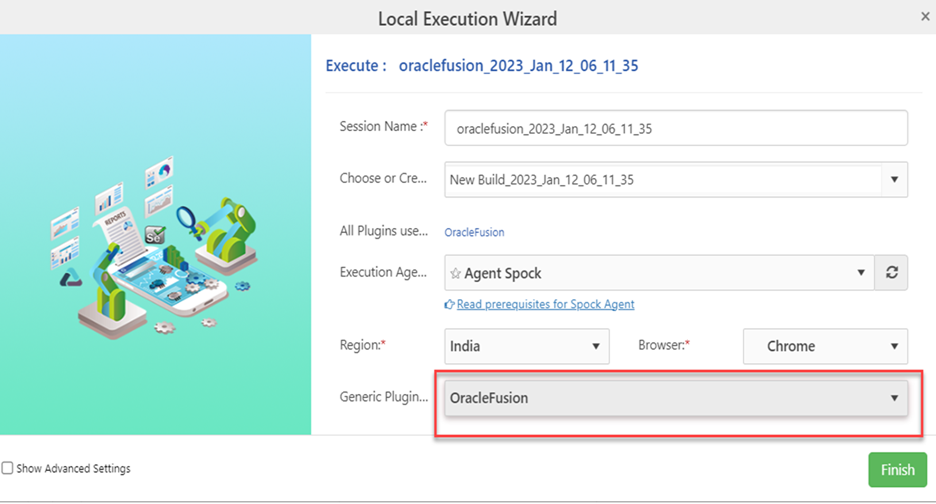This screenshot has width=936, height=504.
Task: Expand the Generic Plugin dropdown showing OracleFusion
Action: [676, 398]
